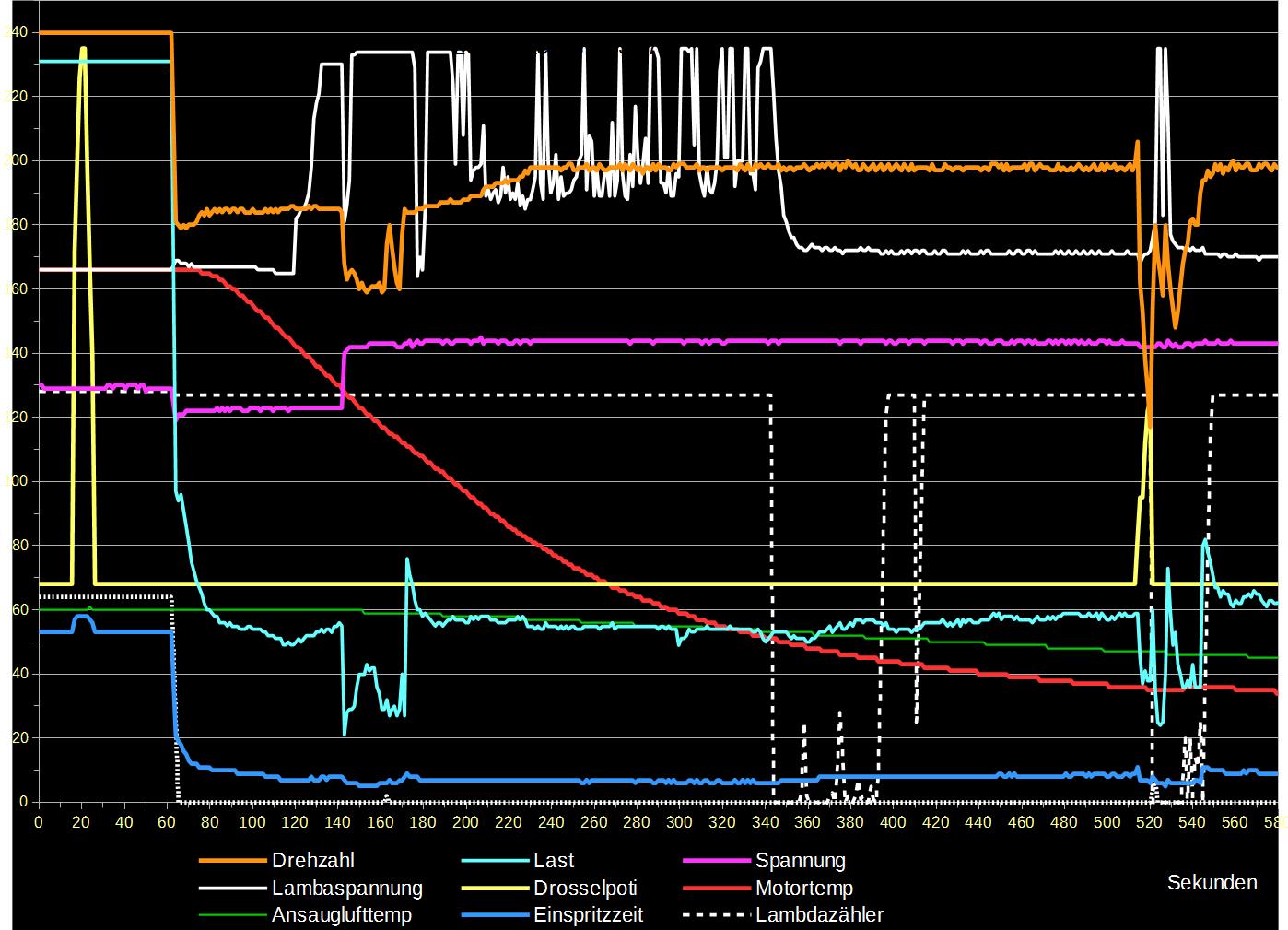Select the yellow Drosselpoti legend line
This screenshot has height=930, width=1288.
(x=493, y=889)
